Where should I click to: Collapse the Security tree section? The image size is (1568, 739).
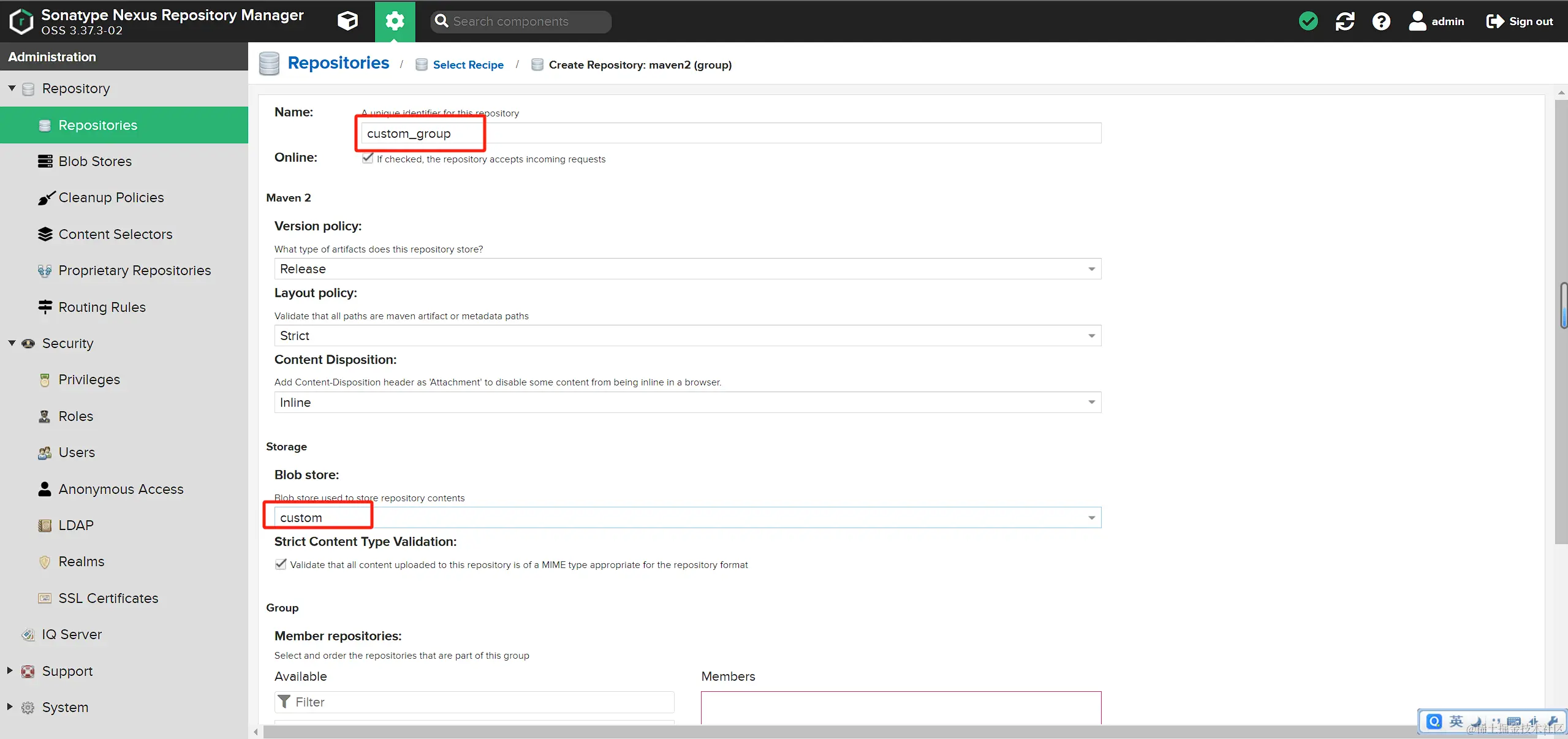pyautogui.click(x=12, y=343)
